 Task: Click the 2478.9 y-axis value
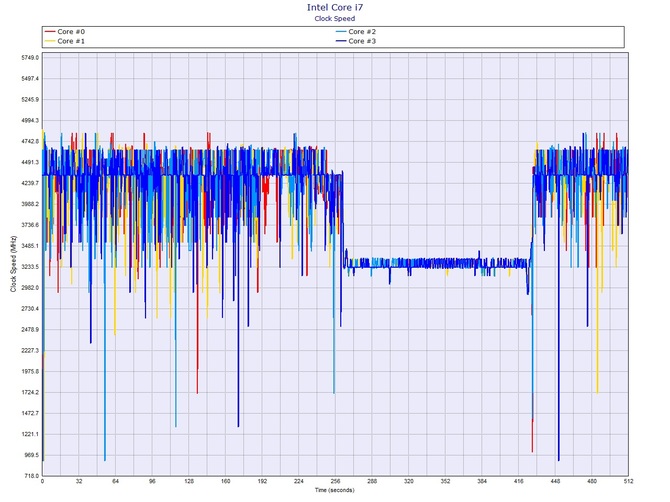tap(30, 330)
